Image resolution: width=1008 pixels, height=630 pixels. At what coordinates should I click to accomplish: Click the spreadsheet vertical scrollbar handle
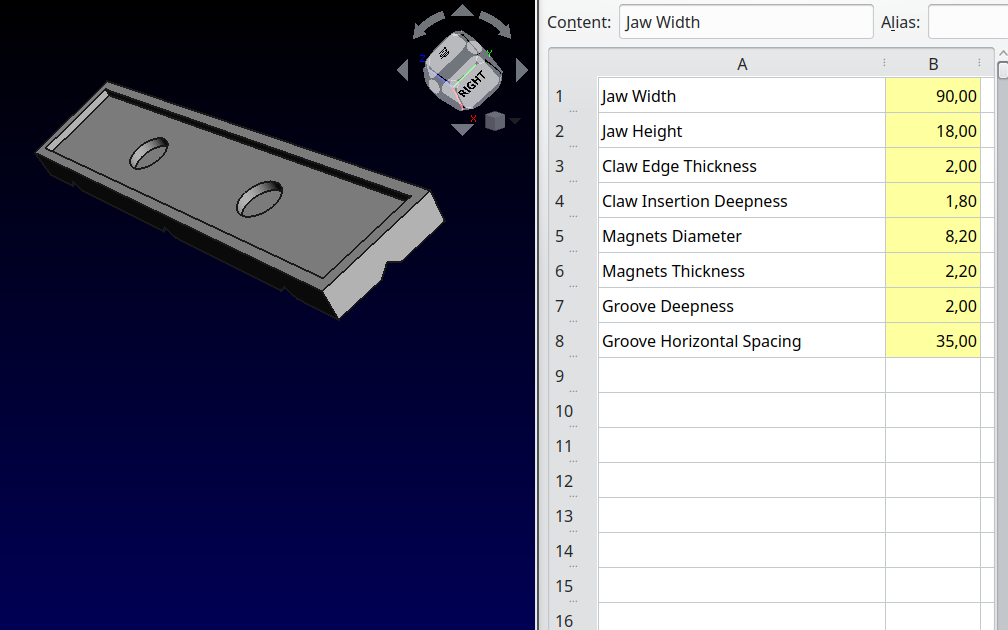(1003, 69)
